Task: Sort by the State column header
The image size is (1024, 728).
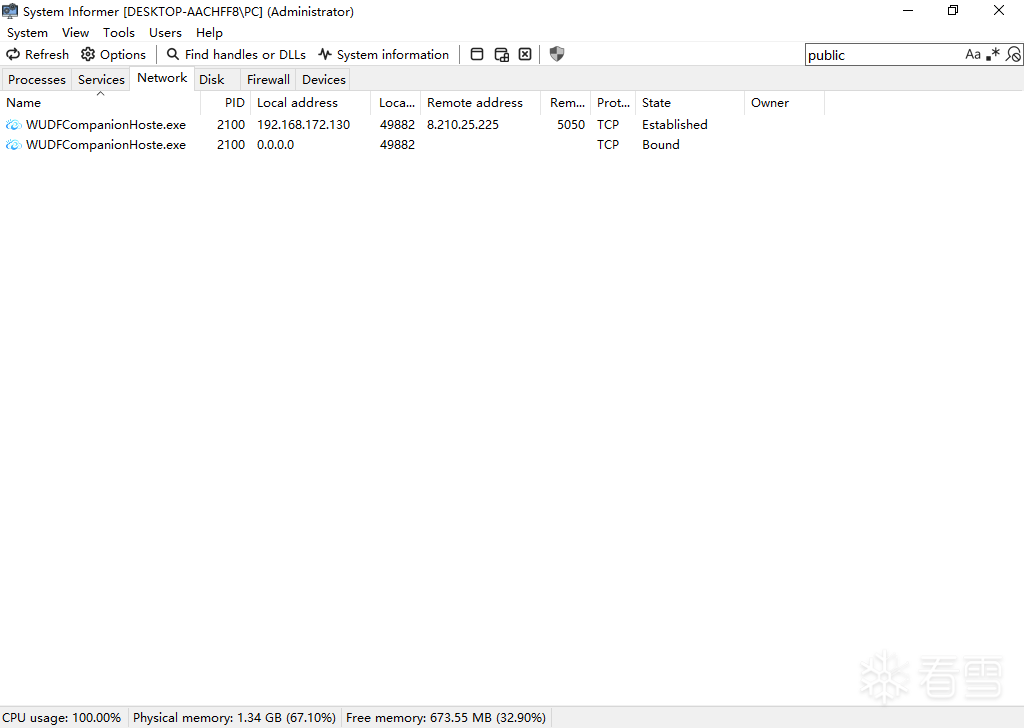Action: [x=657, y=103]
